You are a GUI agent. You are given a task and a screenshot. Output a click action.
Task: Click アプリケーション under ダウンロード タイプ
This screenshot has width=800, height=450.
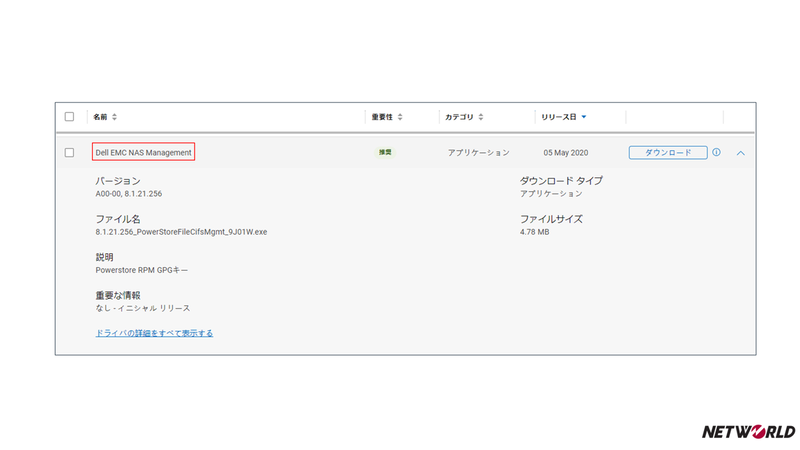pos(551,194)
